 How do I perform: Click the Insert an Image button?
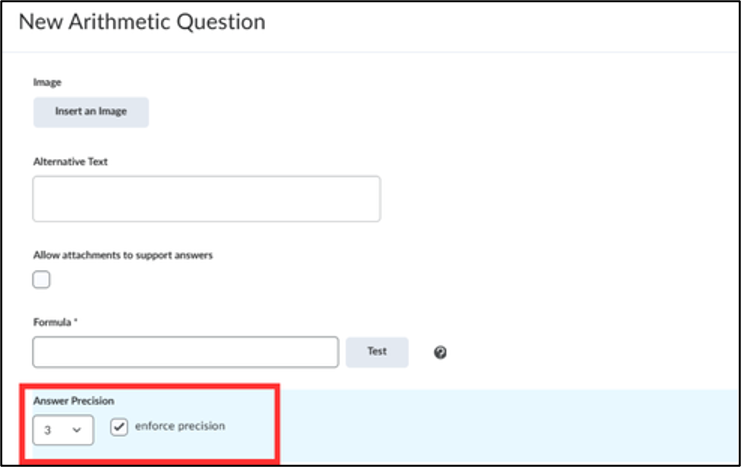(x=91, y=112)
